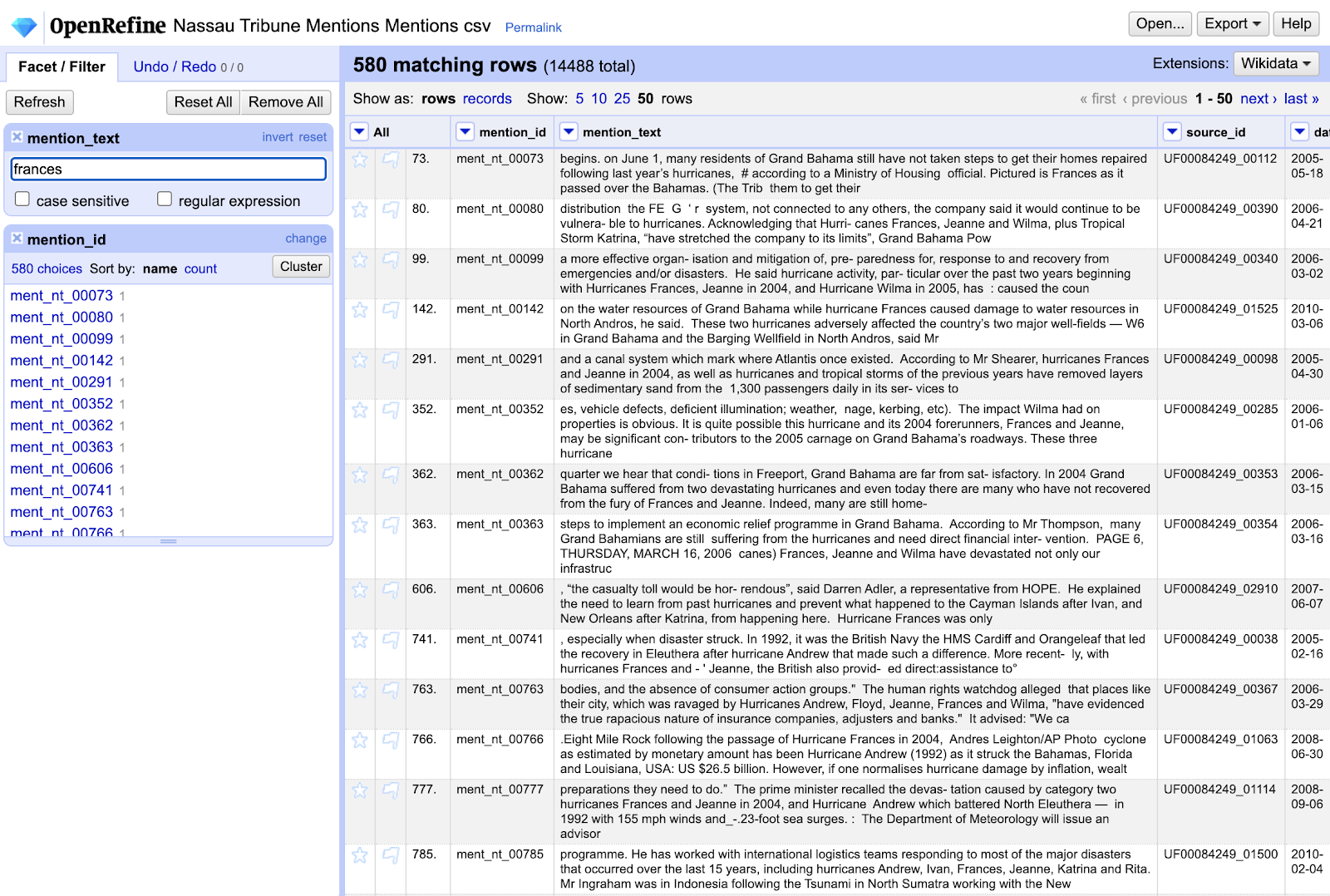1330x896 pixels.
Task: Flag row 352
Action: 390,410
